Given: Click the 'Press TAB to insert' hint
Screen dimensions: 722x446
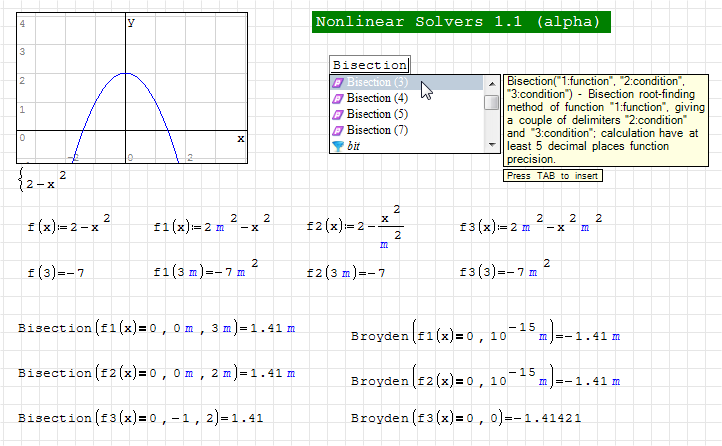Looking at the screenshot, I should pyautogui.click(x=553, y=176).
